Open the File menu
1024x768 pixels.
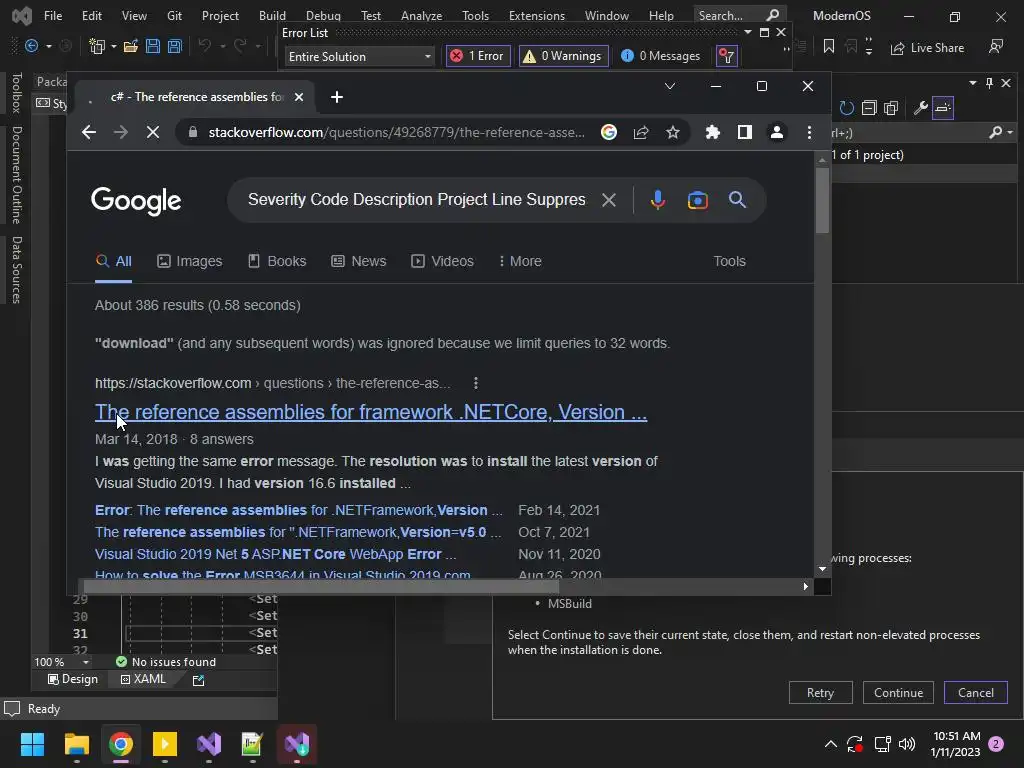pos(53,16)
